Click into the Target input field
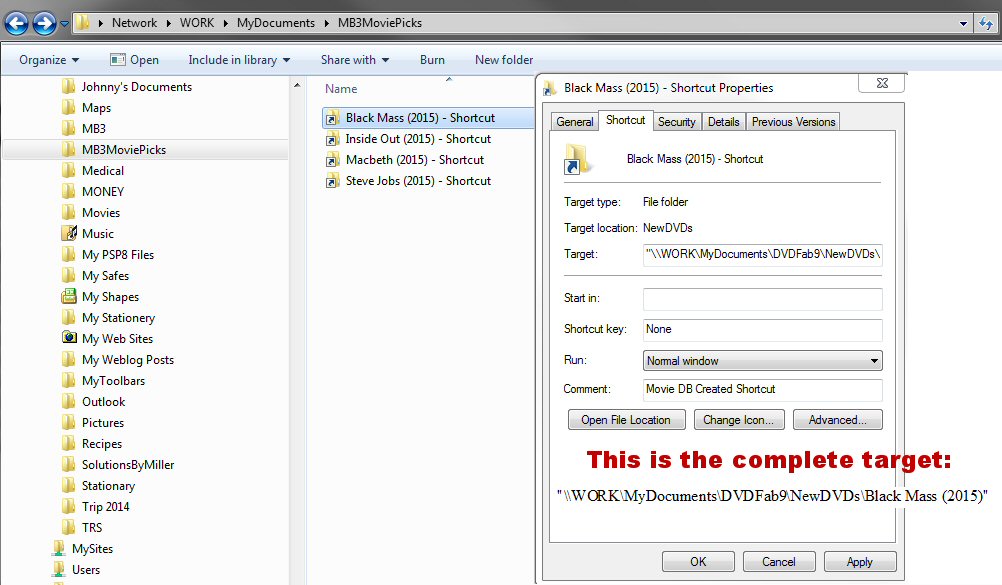Image resolution: width=1002 pixels, height=585 pixels. pos(762,254)
